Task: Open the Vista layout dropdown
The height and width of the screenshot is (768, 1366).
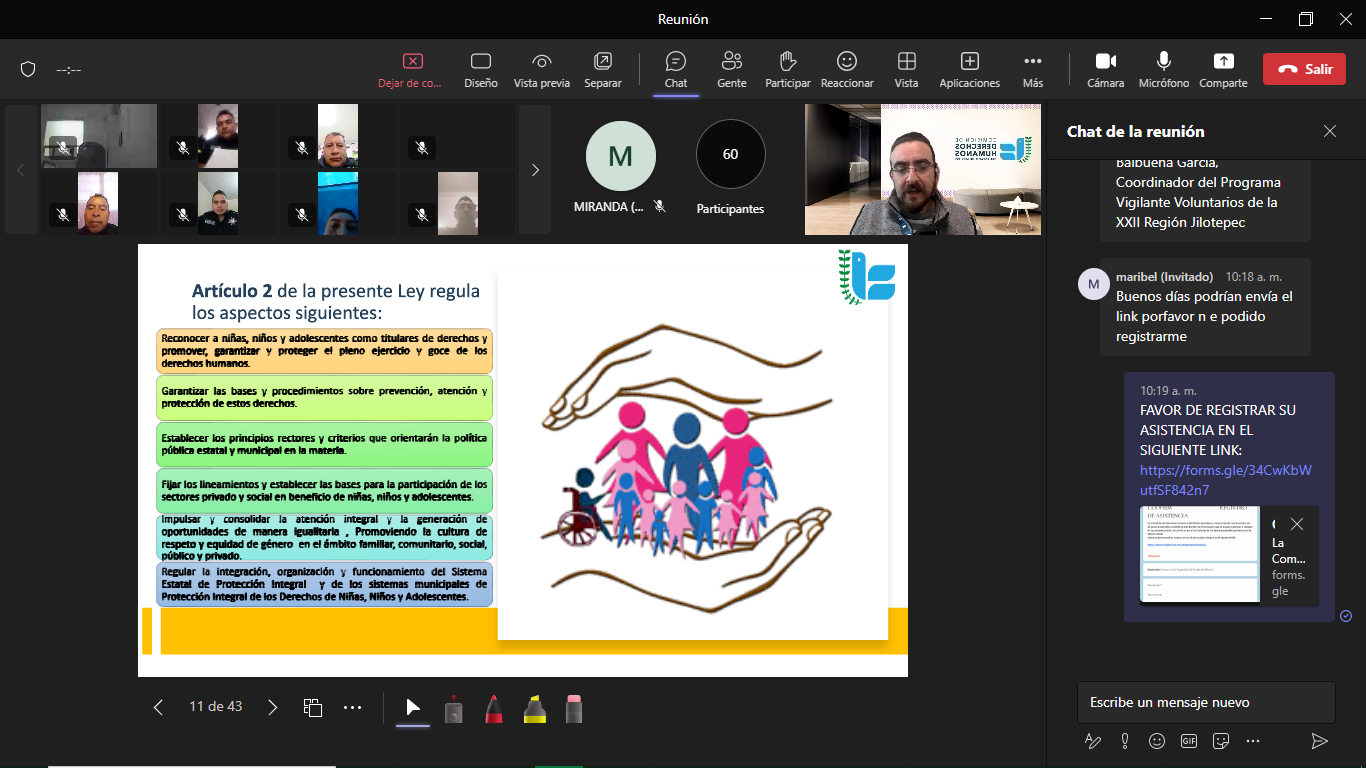Action: tap(906, 69)
